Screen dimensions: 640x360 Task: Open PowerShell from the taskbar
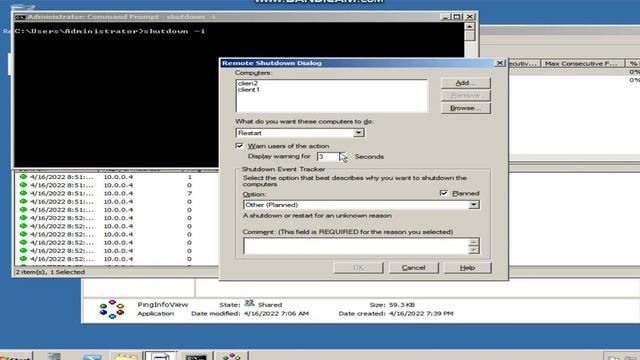(92, 356)
